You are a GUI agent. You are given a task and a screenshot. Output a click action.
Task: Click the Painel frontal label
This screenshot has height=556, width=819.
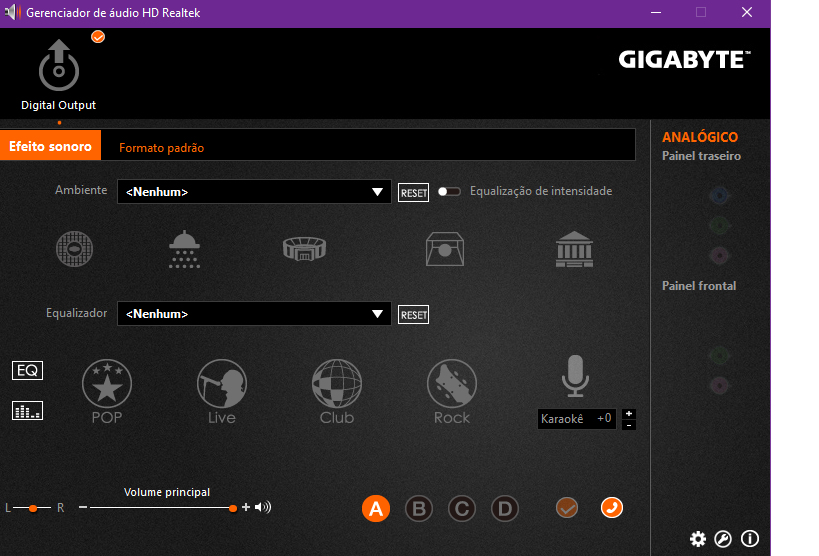tap(699, 286)
